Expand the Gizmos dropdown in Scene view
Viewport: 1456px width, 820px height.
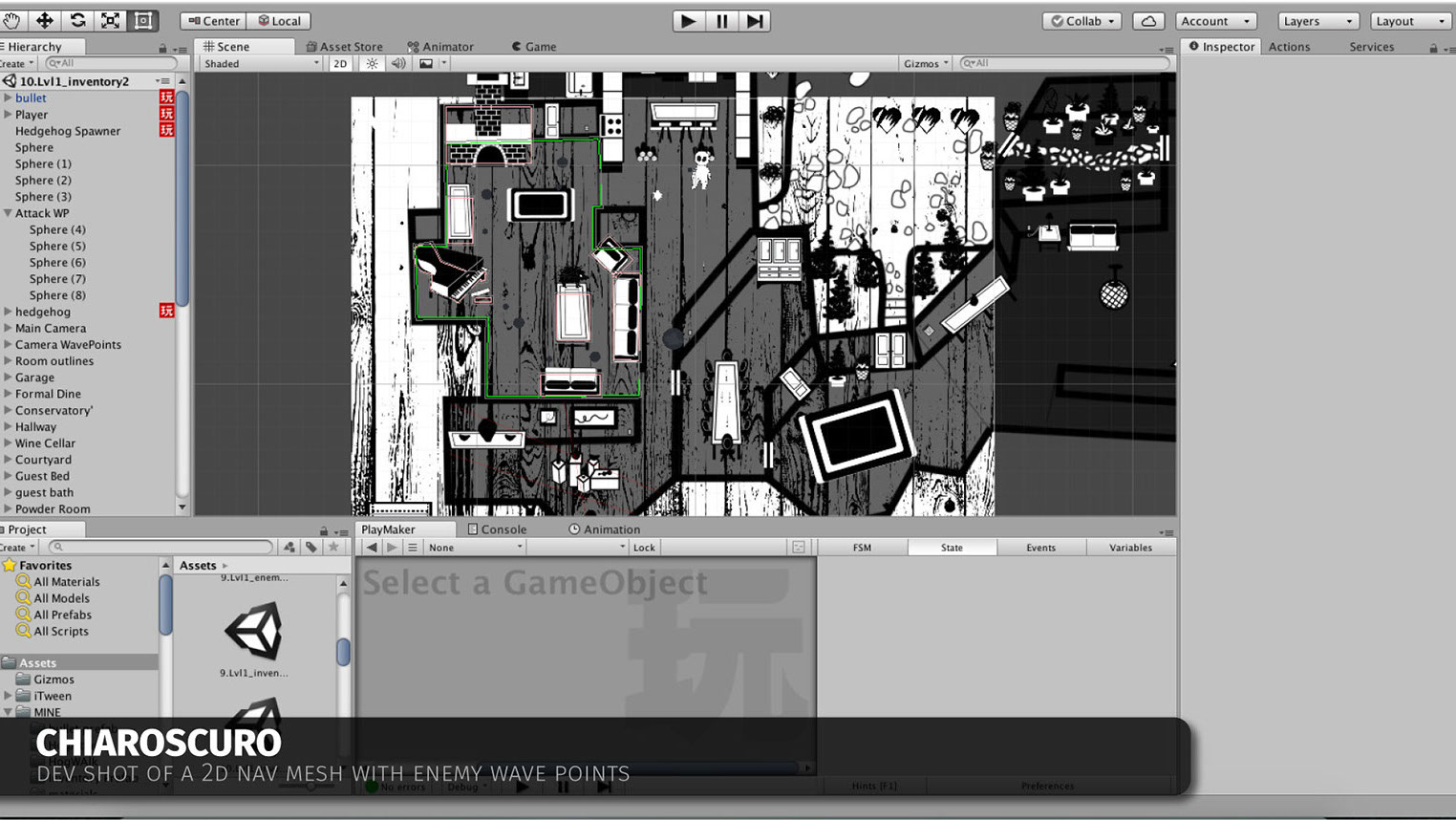(925, 64)
